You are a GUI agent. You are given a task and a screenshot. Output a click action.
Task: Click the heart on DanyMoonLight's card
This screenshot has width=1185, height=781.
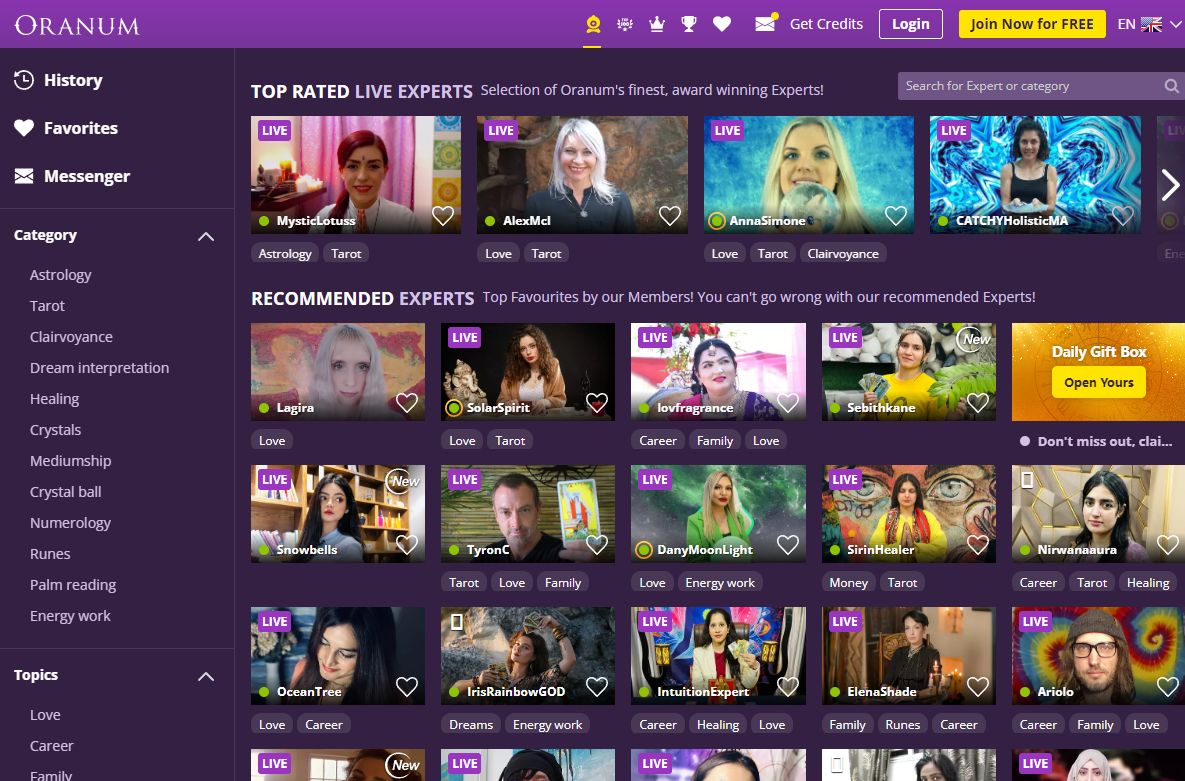[787, 544]
